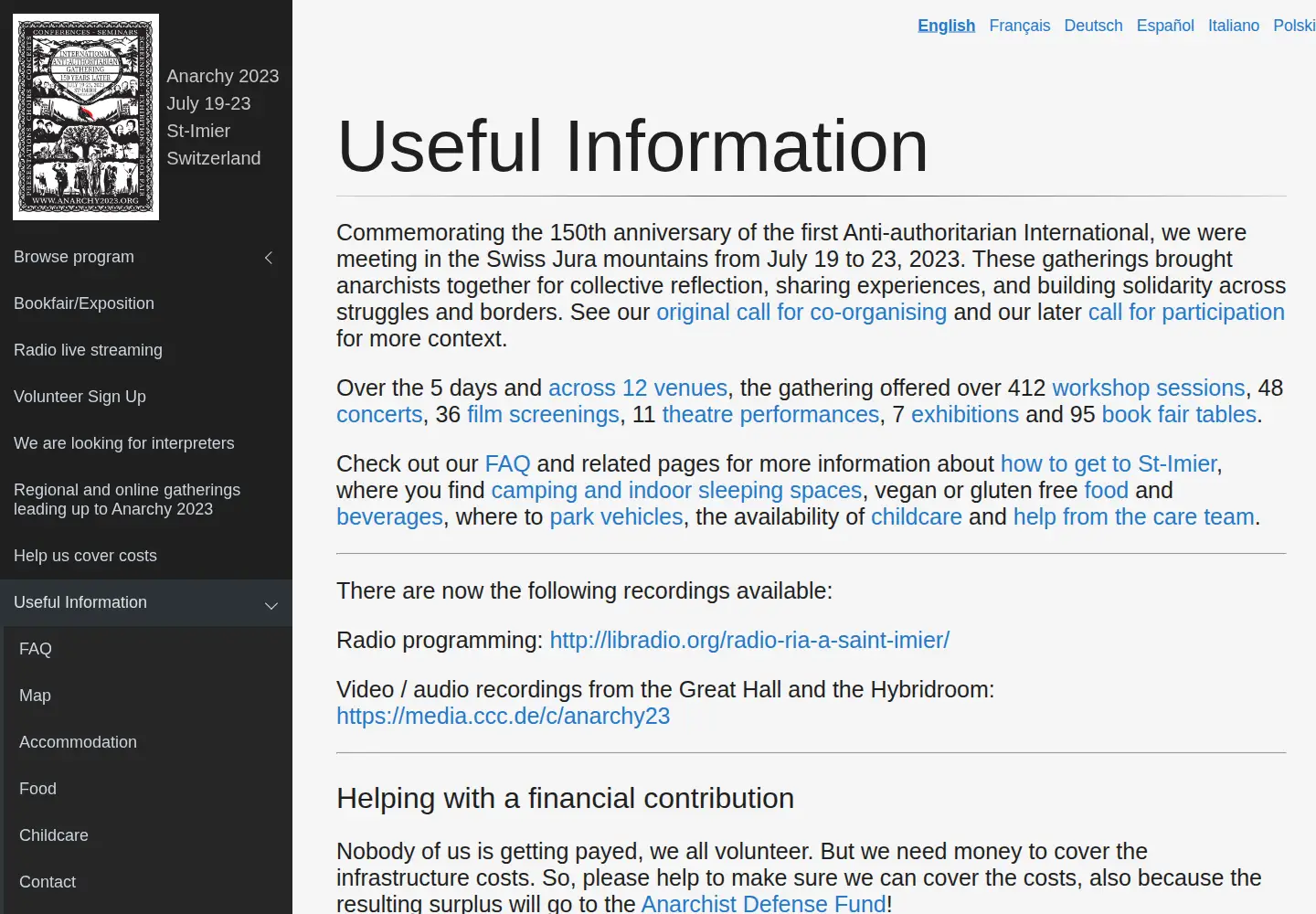Switch language to Español

tap(1165, 26)
